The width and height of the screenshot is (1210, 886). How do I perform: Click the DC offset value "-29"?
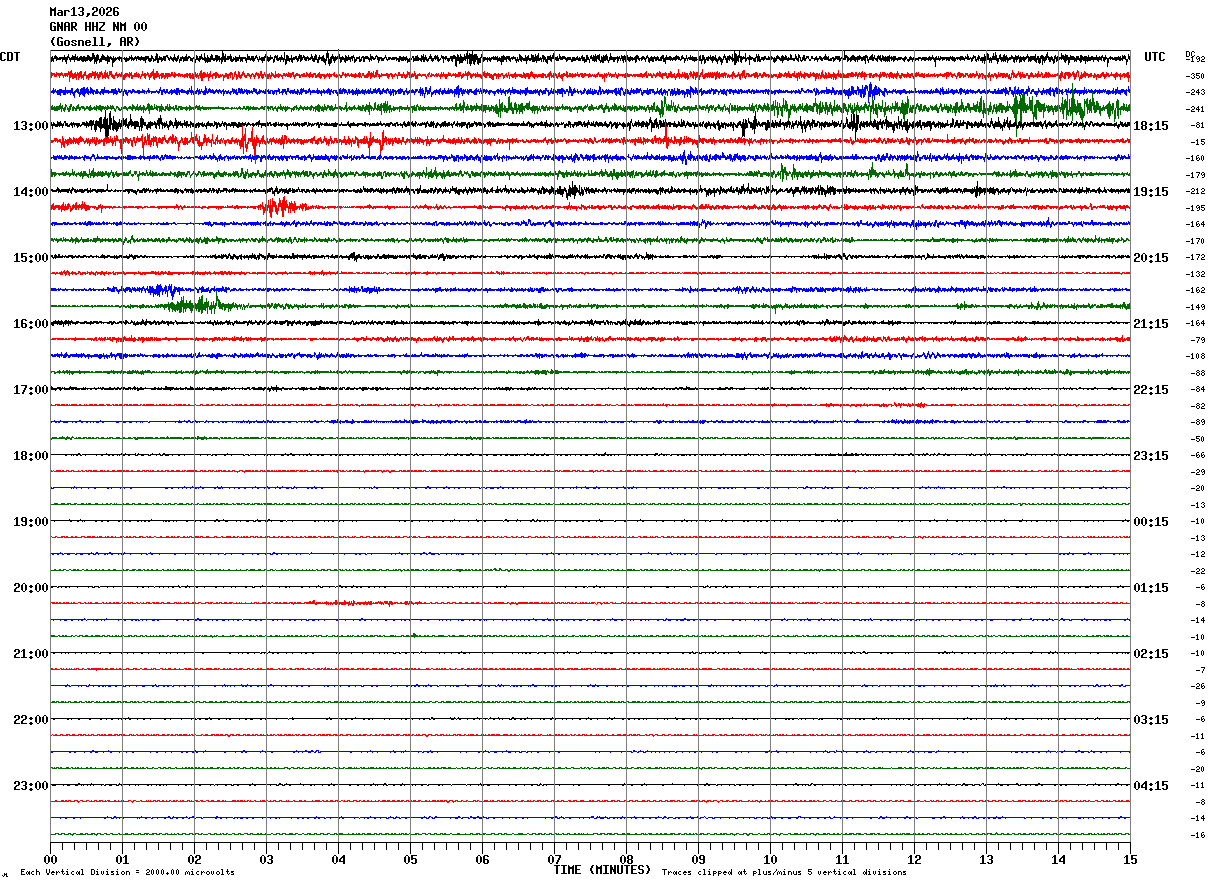coord(1197,472)
